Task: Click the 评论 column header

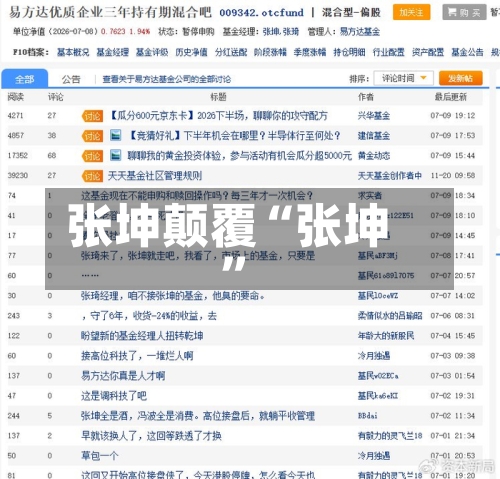Action: tap(55, 97)
